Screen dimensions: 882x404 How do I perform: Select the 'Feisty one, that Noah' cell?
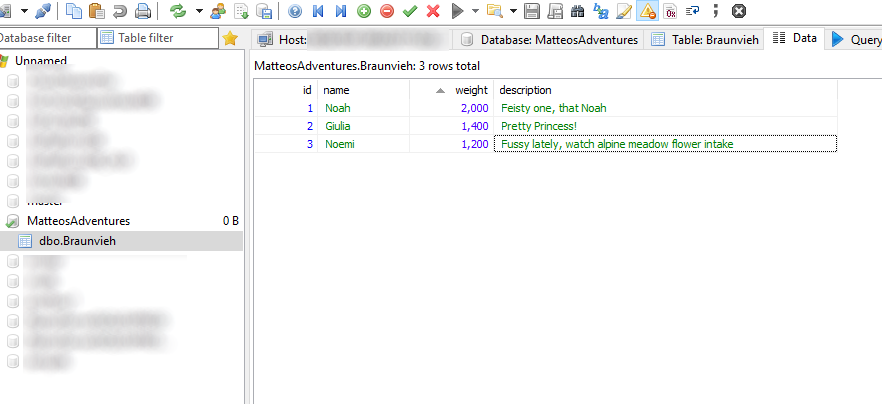665,108
